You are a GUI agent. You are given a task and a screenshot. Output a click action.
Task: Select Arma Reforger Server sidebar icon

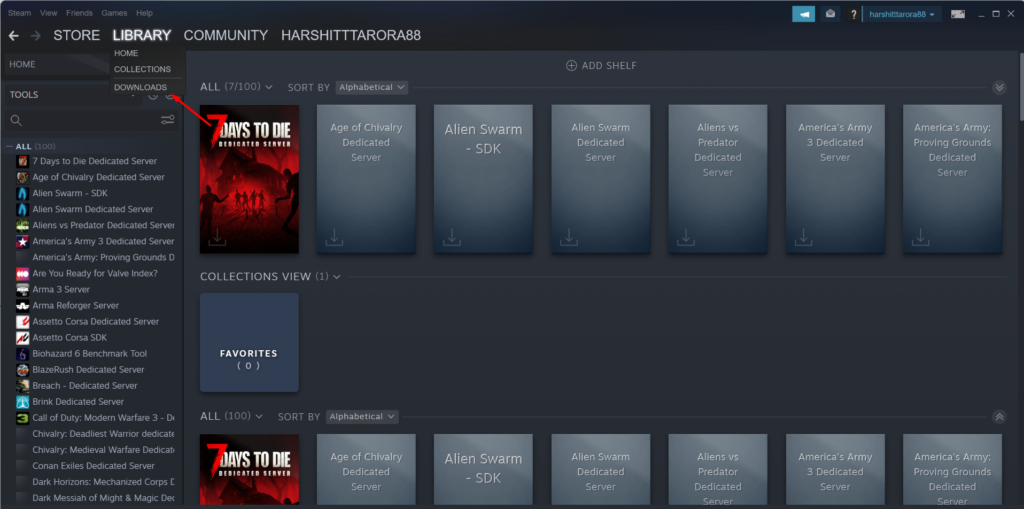pos(23,305)
